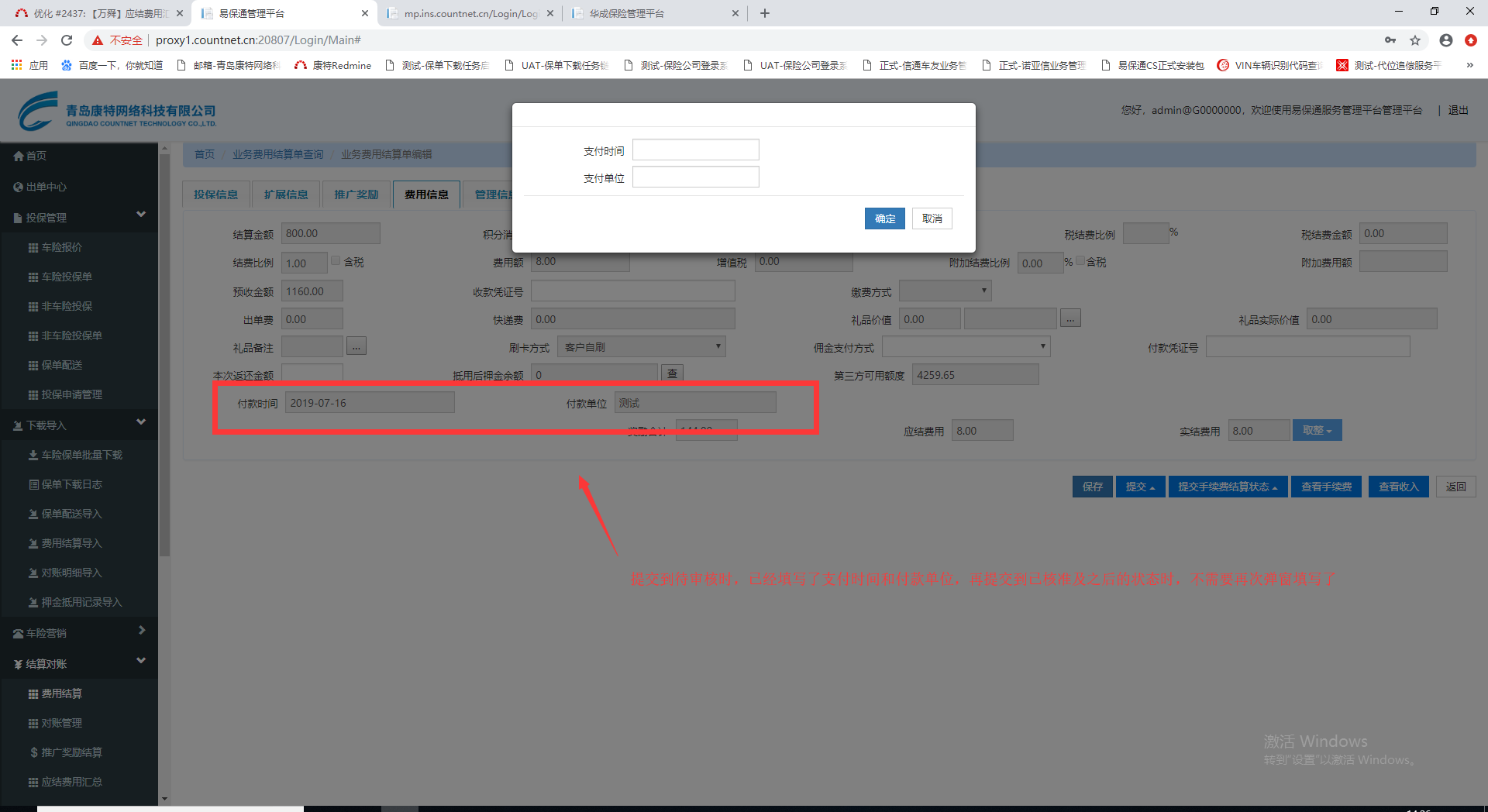Collapse the 结算对账 sidebar section
1488x812 pixels.
click(x=141, y=661)
